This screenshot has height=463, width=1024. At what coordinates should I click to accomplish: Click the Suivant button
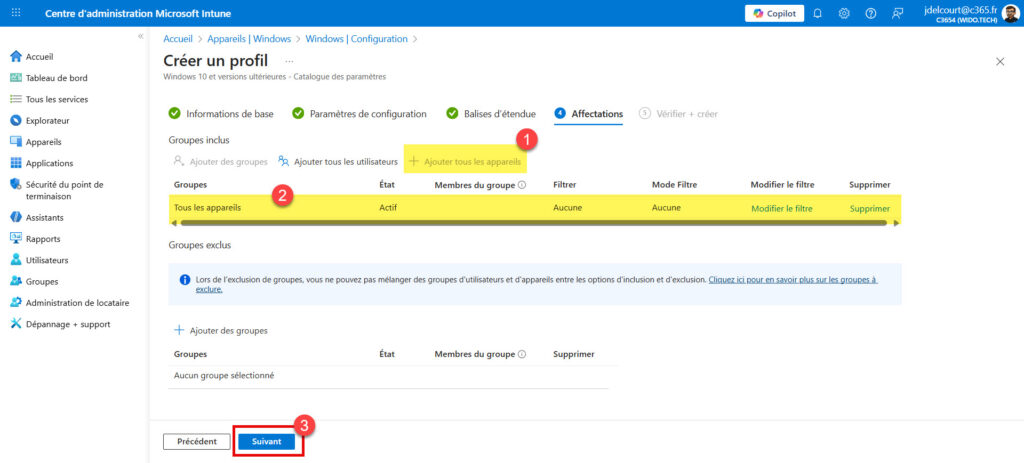(x=267, y=441)
